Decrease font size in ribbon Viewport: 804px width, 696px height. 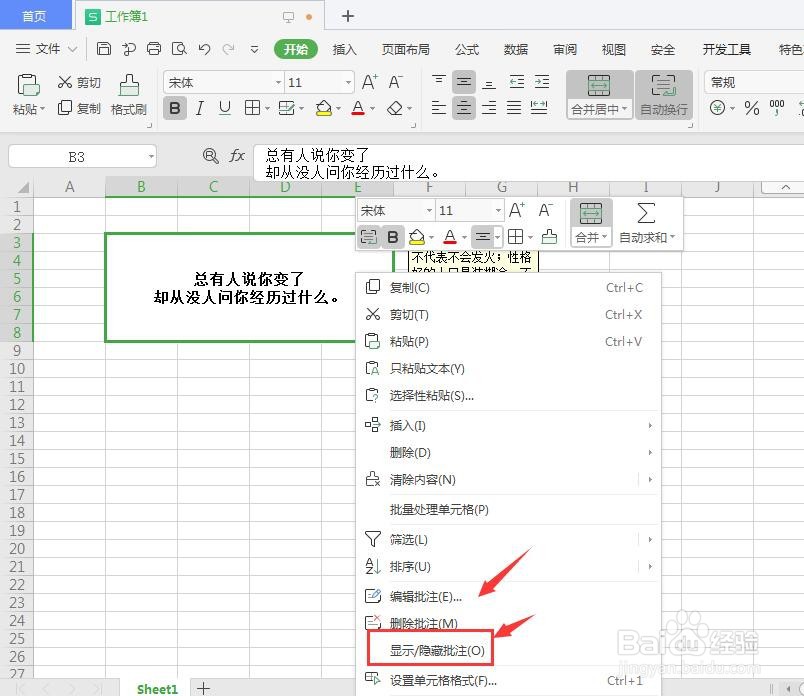pyautogui.click(x=395, y=82)
